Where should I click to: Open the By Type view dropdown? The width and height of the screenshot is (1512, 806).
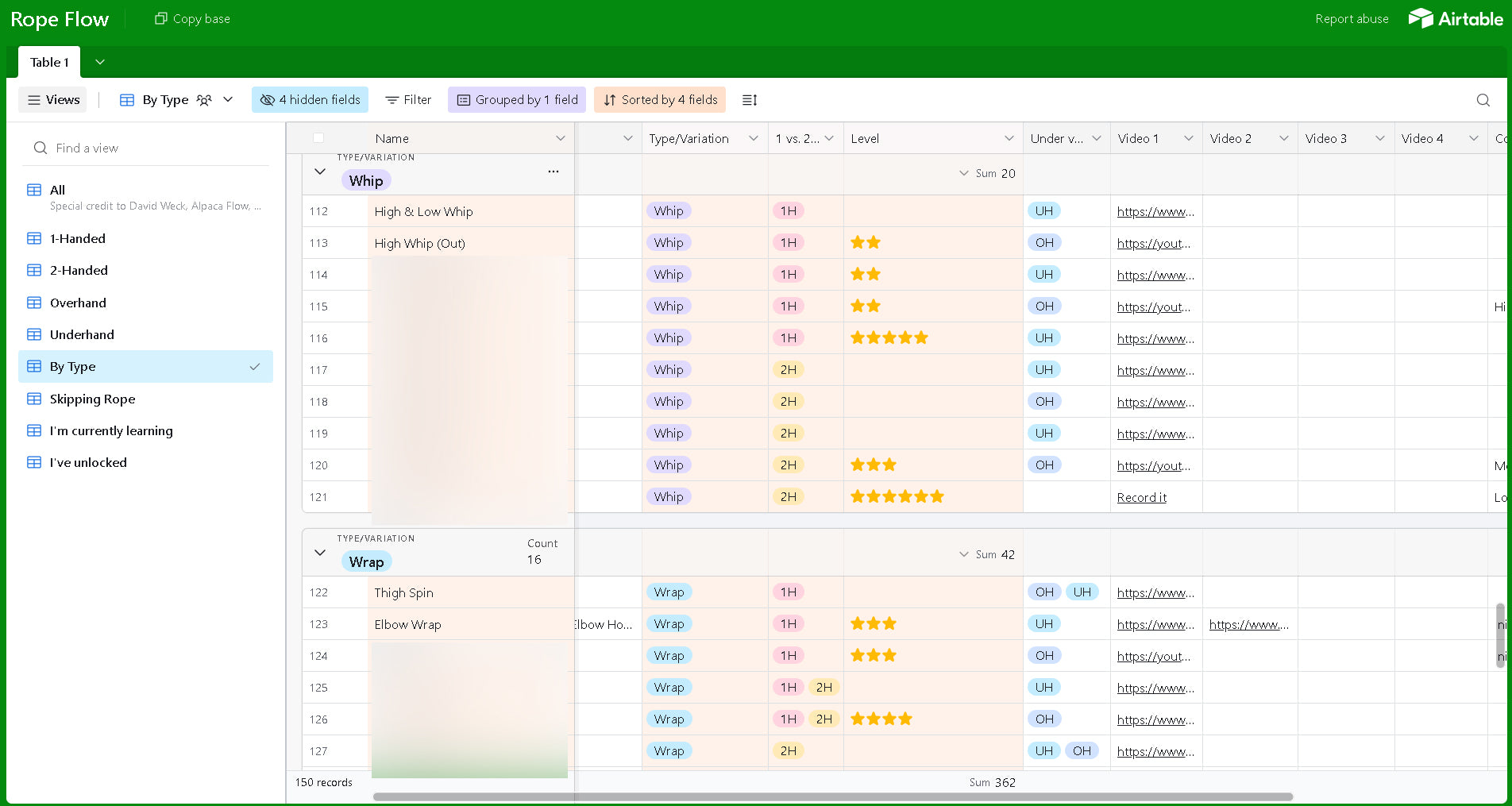176,99
